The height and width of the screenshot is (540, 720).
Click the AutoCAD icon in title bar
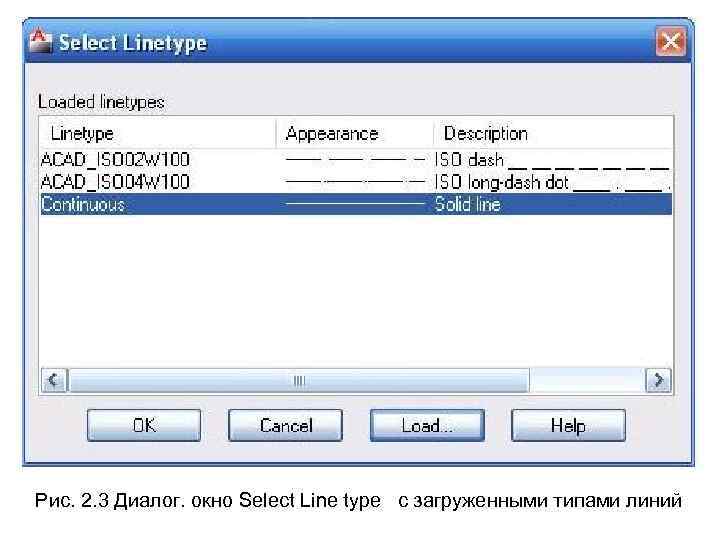tap(40, 41)
